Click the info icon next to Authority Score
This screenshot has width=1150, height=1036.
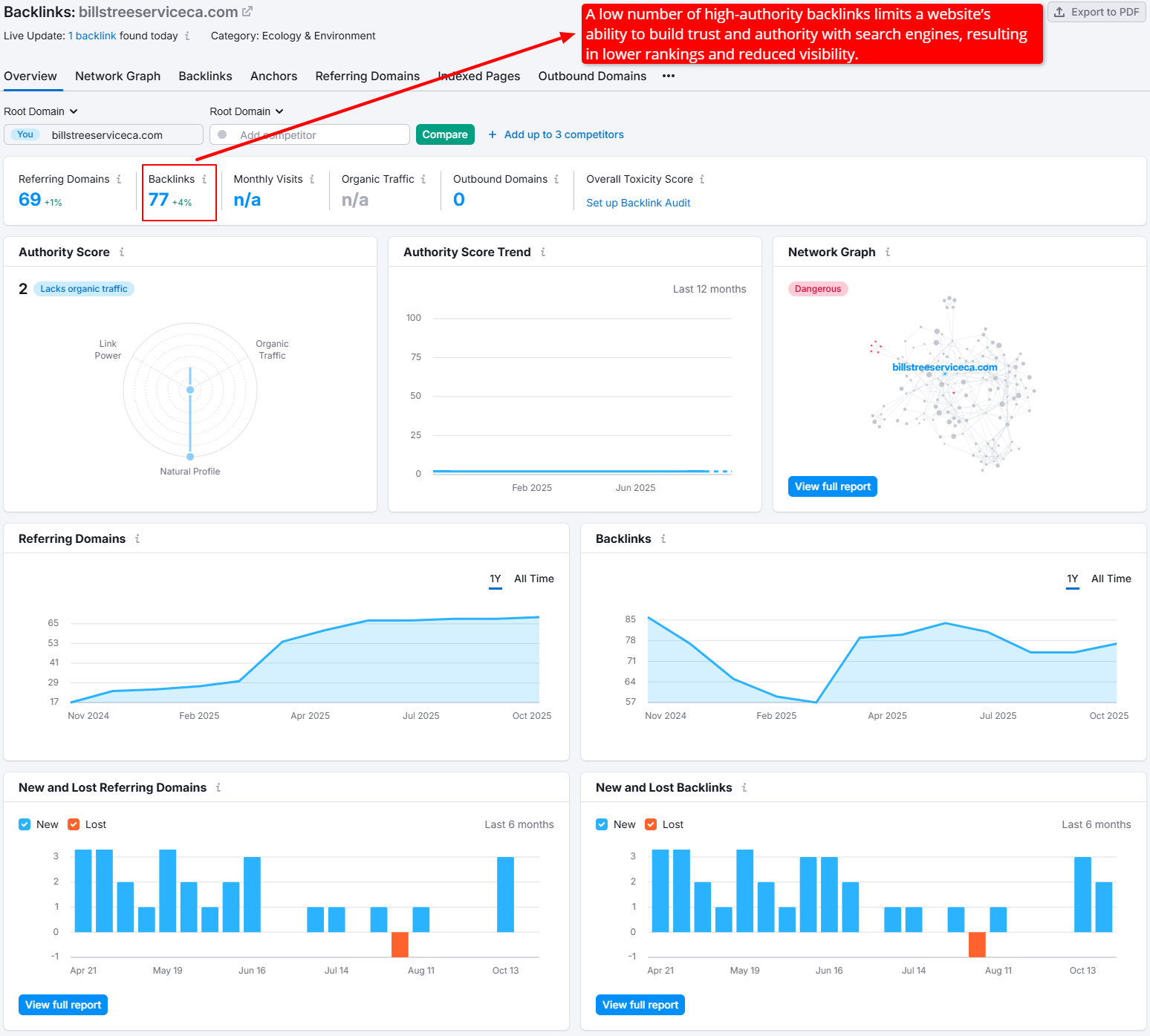click(x=122, y=253)
